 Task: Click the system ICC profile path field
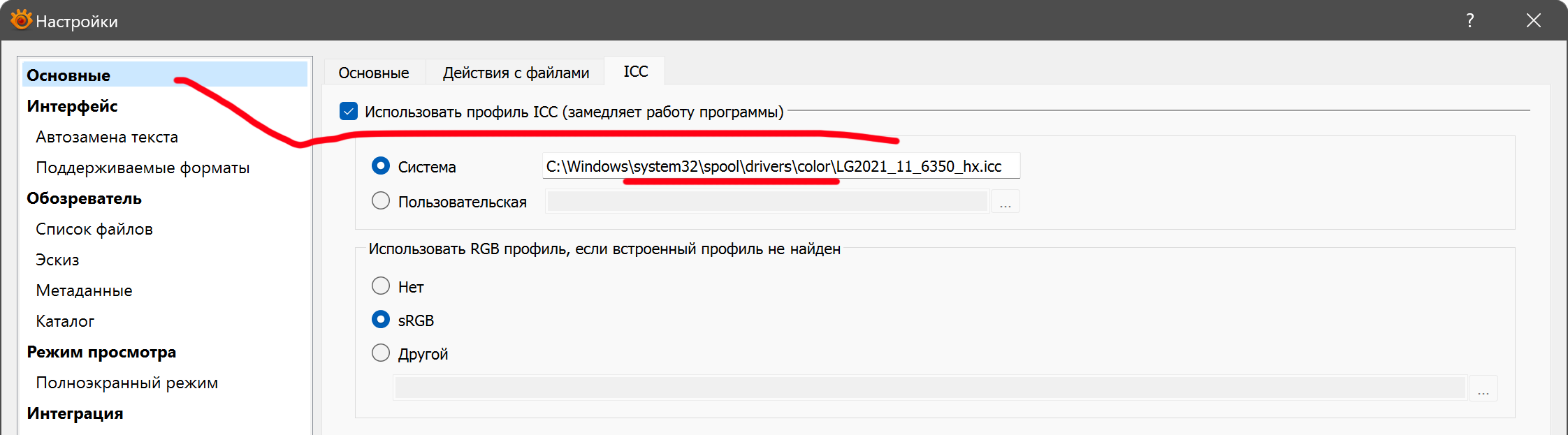coord(780,166)
